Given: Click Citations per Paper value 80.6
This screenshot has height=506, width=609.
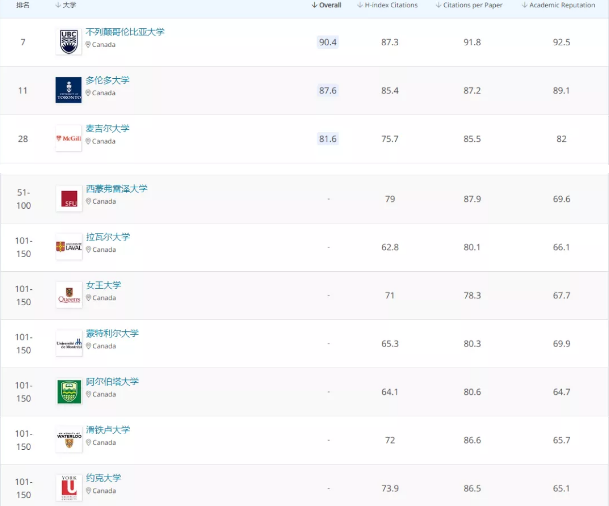Looking at the screenshot, I should click(472, 392).
